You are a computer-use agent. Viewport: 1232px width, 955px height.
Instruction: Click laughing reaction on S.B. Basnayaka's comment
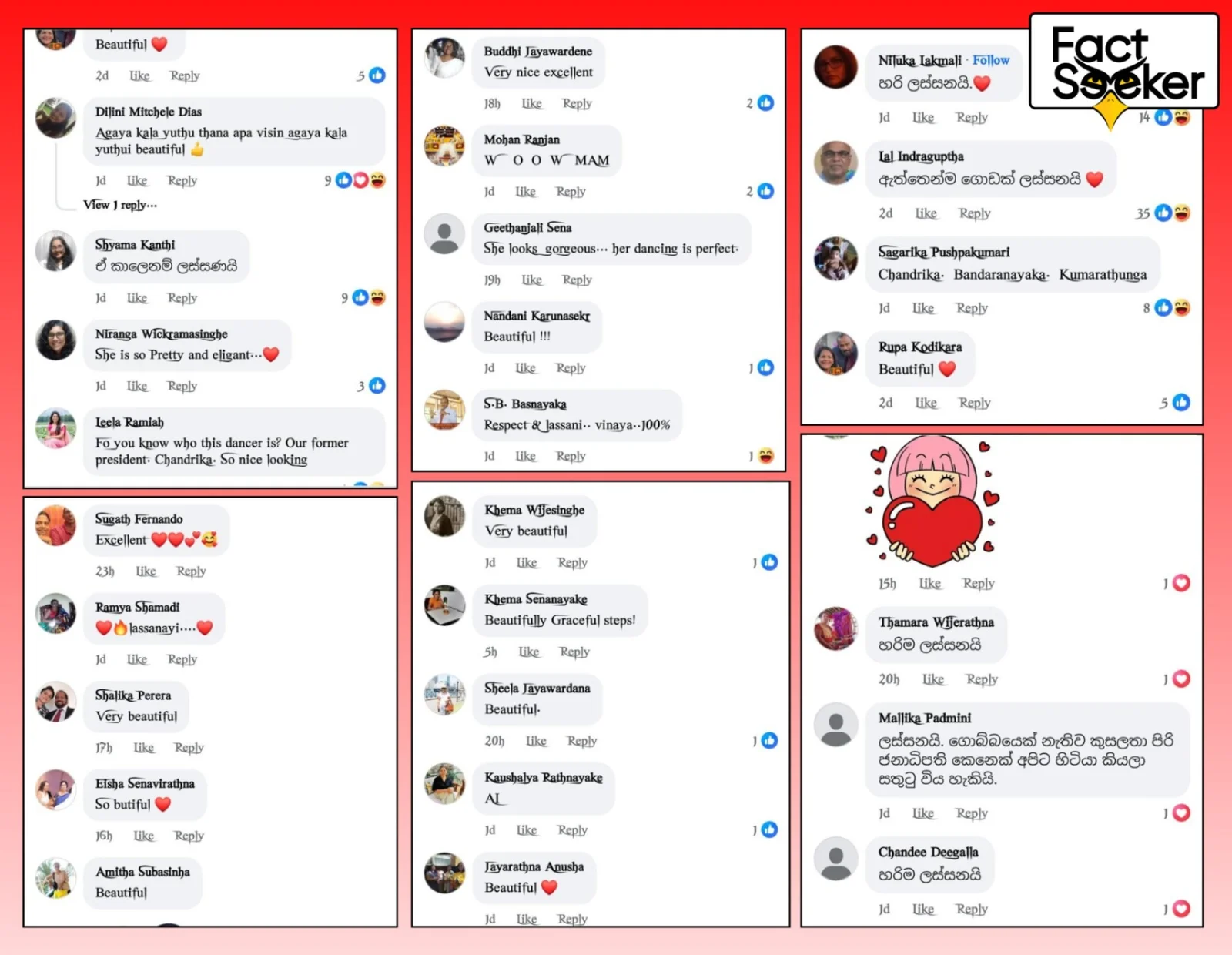[765, 456]
